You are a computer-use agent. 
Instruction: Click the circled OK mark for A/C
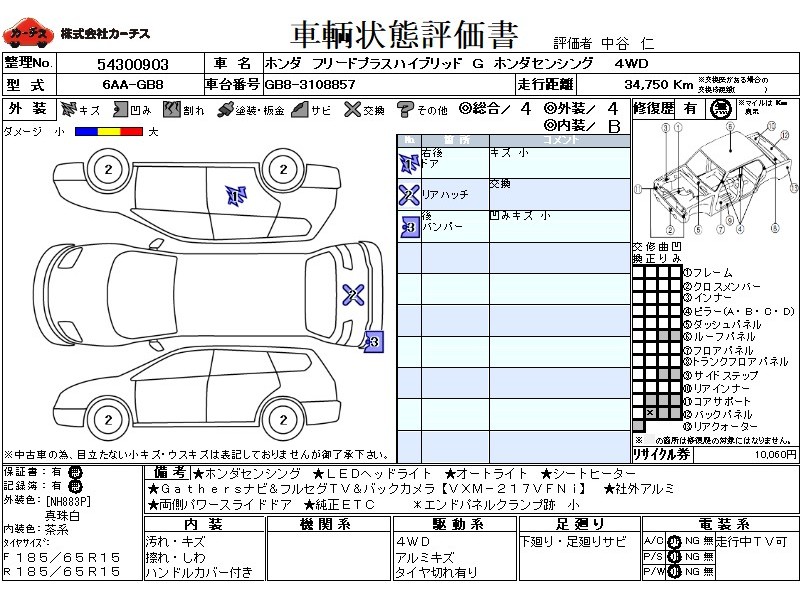click(674, 541)
